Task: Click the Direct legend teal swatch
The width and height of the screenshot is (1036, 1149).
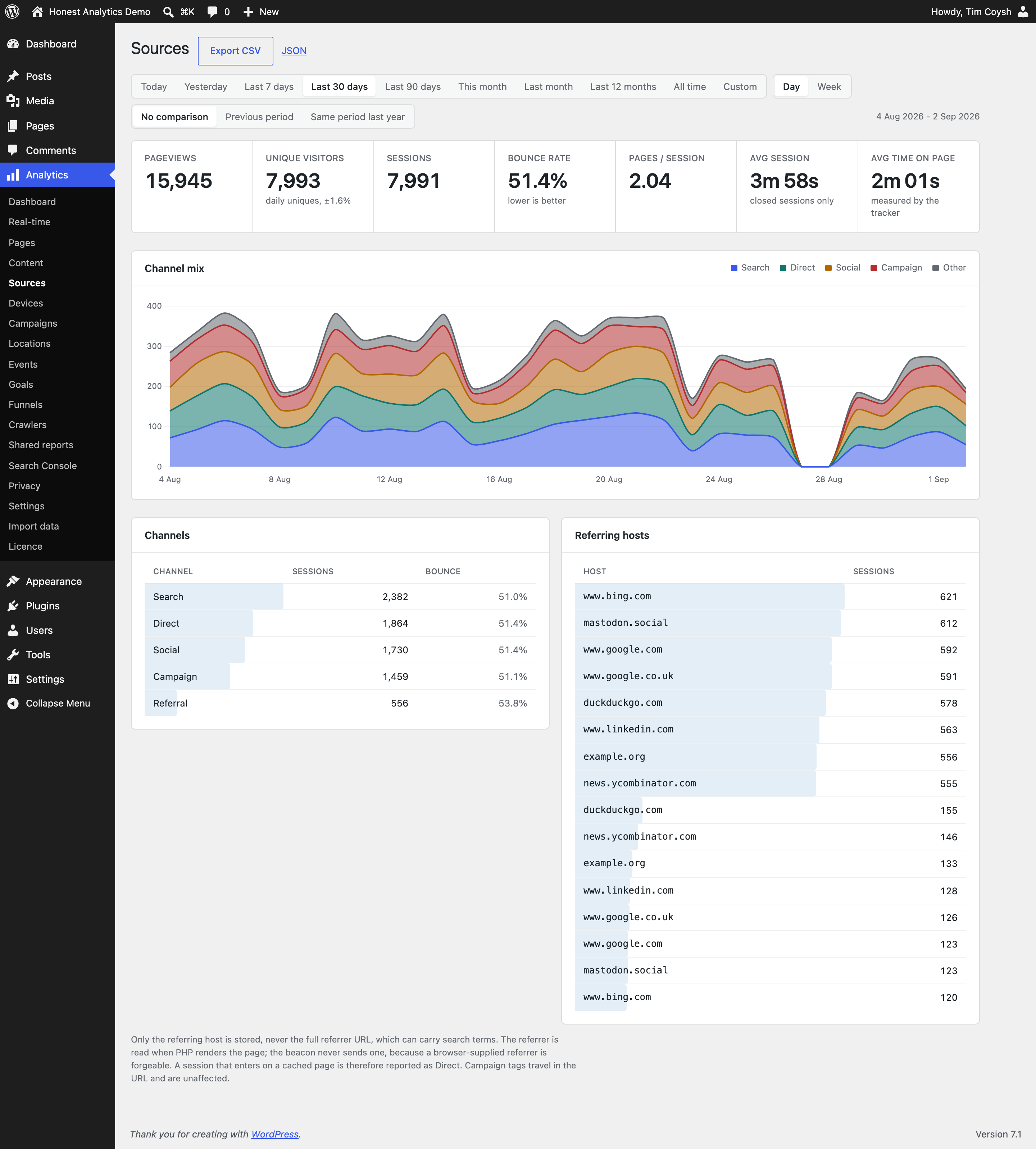Action: coord(783,268)
